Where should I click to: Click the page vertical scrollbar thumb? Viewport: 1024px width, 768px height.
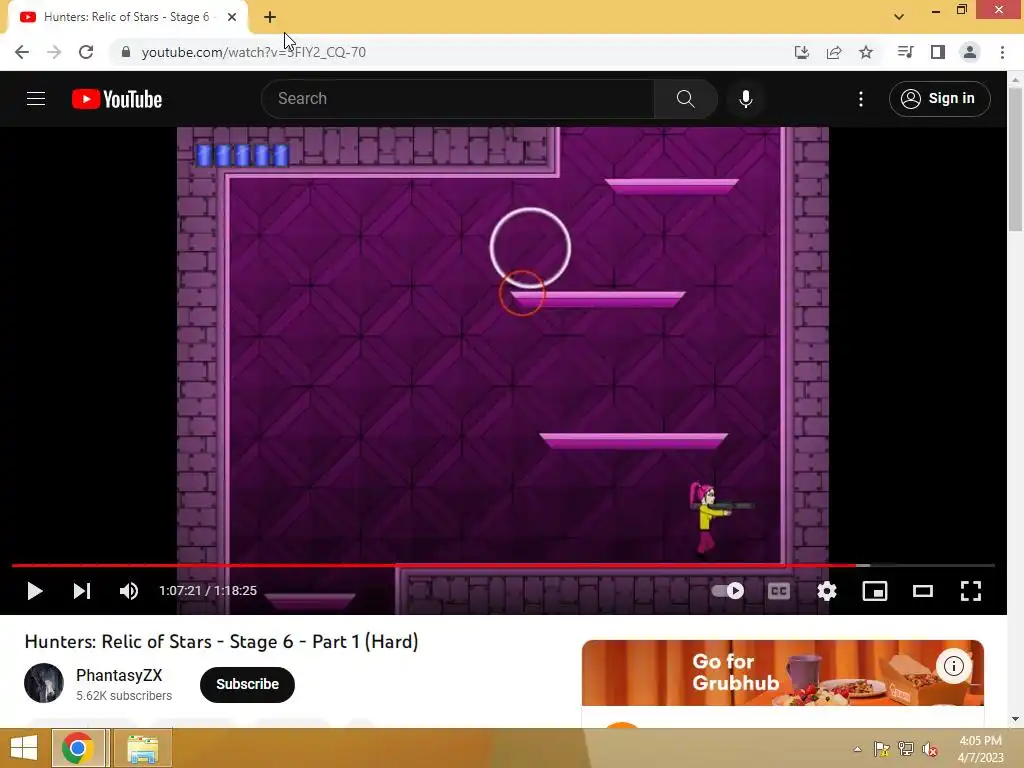[x=1015, y=159]
